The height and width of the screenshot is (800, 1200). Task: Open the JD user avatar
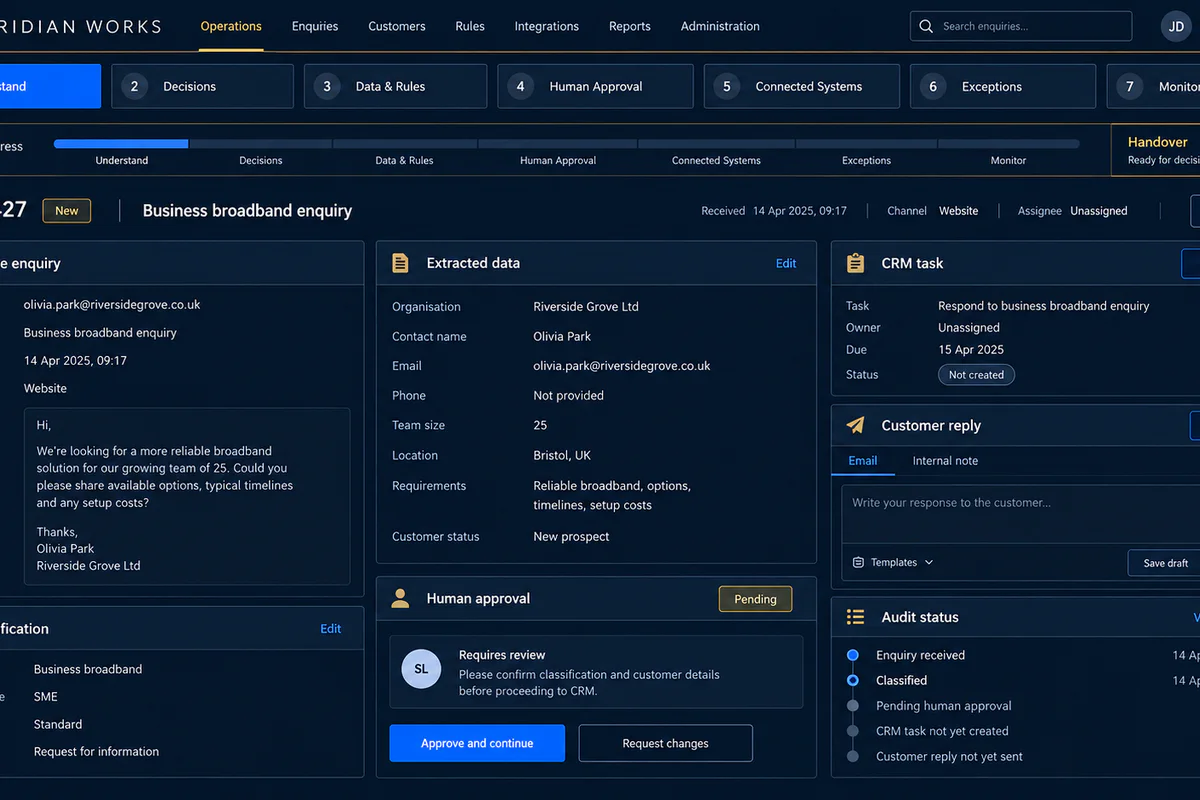pos(1177,27)
